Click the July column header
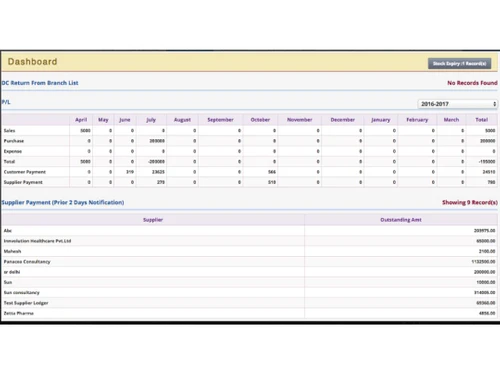The image size is (500, 375). tap(151, 120)
